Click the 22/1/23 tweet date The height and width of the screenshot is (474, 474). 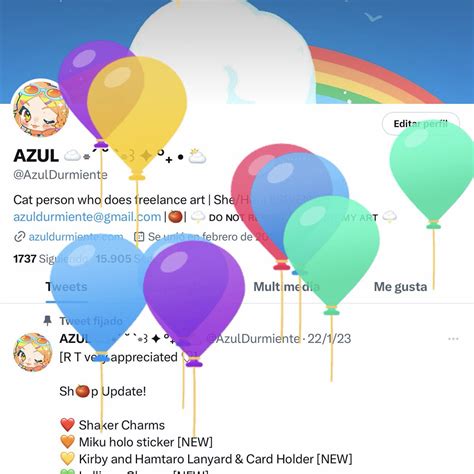(x=329, y=339)
